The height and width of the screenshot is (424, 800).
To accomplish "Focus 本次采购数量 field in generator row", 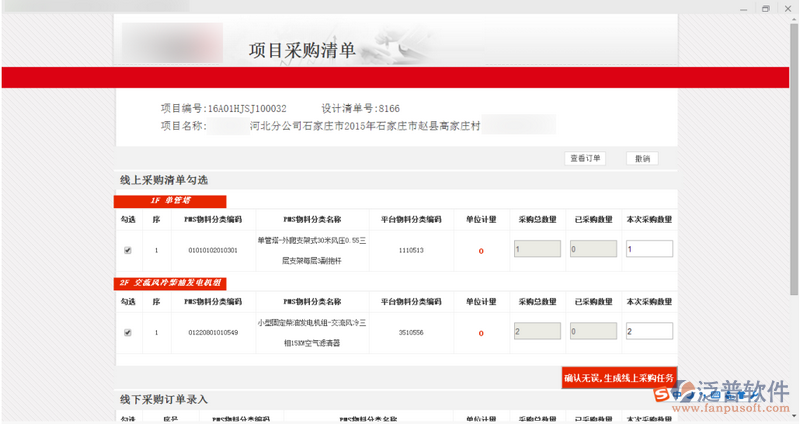I will pos(648,332).
